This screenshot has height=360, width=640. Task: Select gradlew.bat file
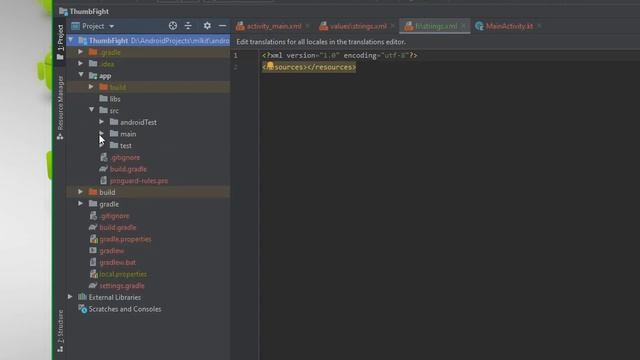coord(118,262)
